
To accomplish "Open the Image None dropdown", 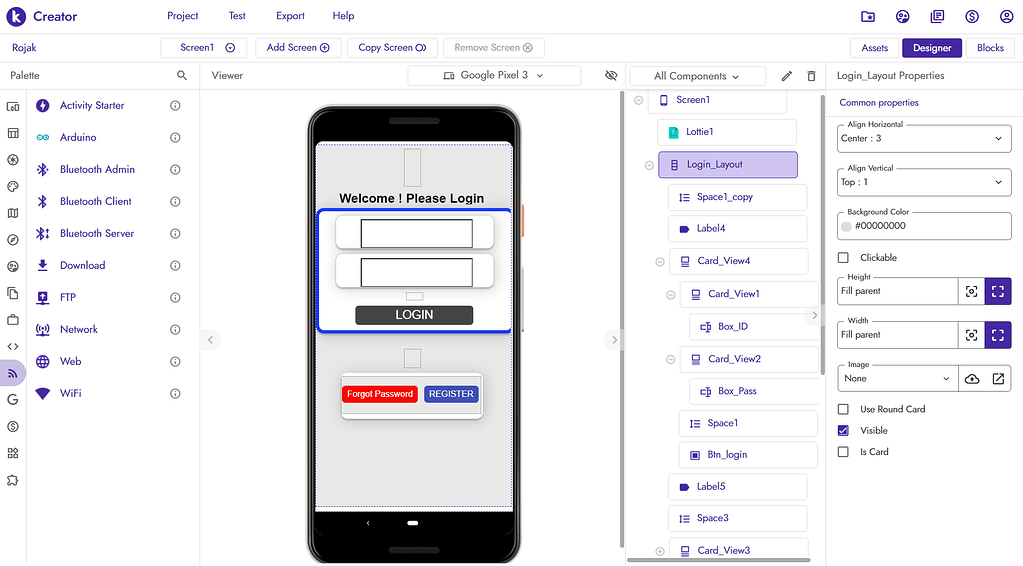I will pos(898,379).
